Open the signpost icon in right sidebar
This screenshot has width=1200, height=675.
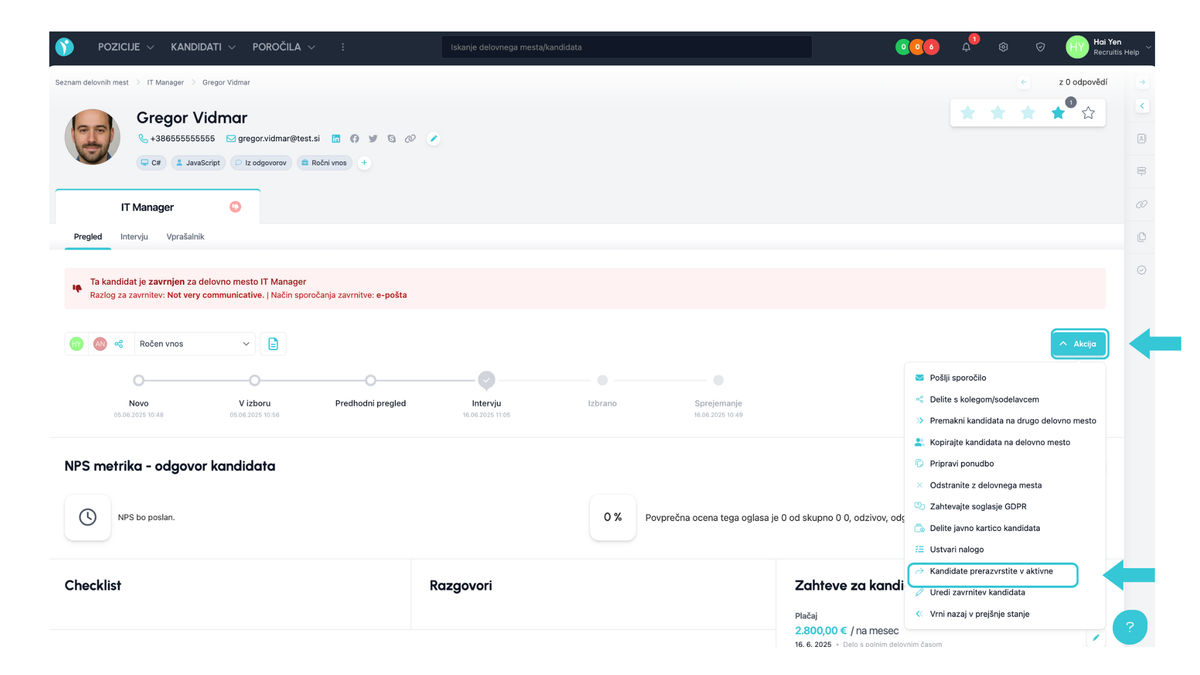1142,172
